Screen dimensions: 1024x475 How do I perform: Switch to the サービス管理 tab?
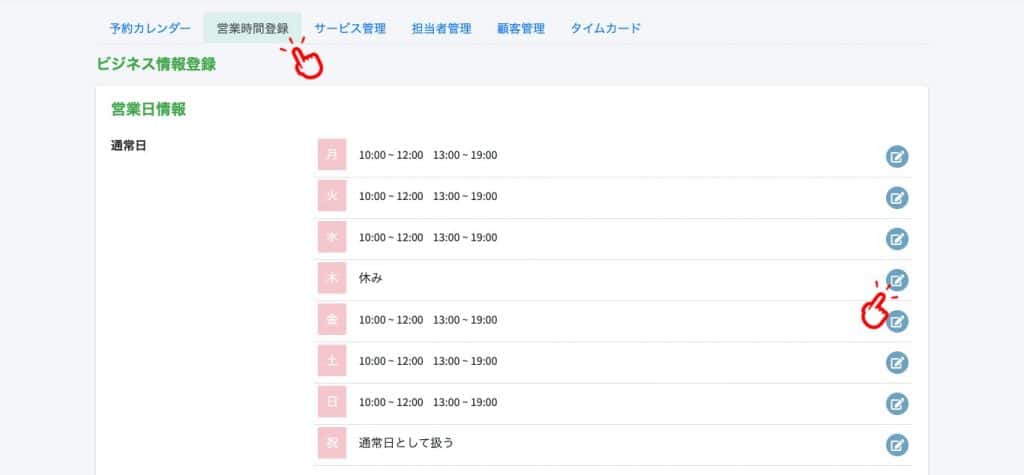pos(350,28)
